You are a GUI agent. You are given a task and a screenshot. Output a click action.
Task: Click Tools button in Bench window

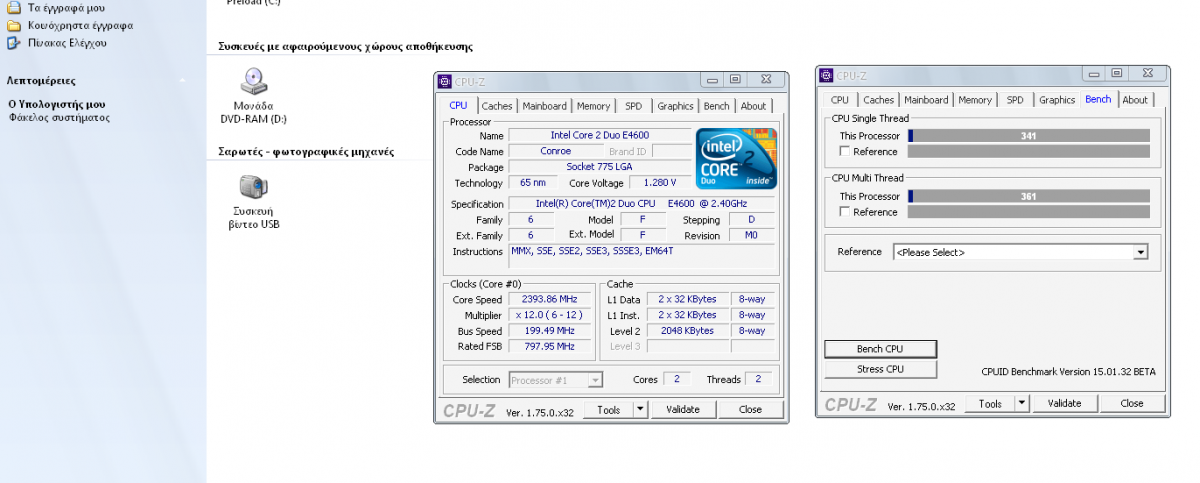[990, 404]
